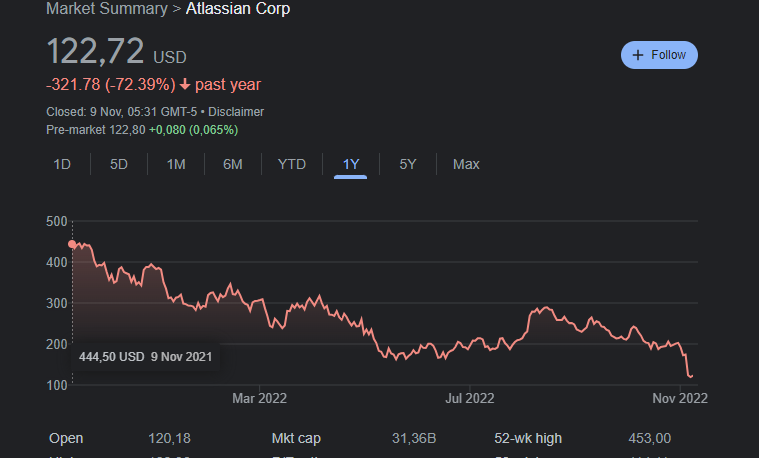Show the 5Y chart range
Screen dimensions: 759x458
pyautogui.click(x=408, y=165)
